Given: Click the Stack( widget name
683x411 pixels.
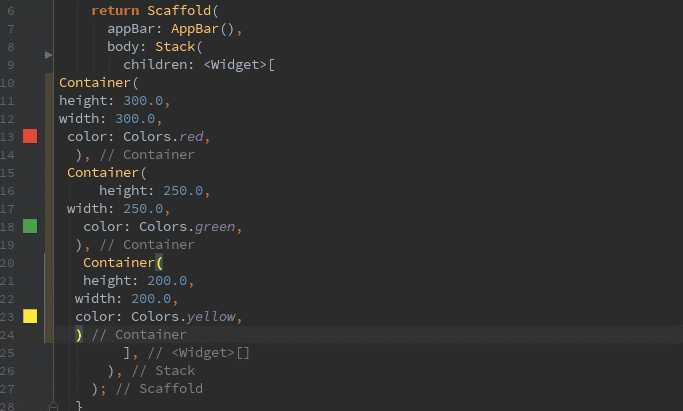Looking at the screenshot, I should point(180,46).
